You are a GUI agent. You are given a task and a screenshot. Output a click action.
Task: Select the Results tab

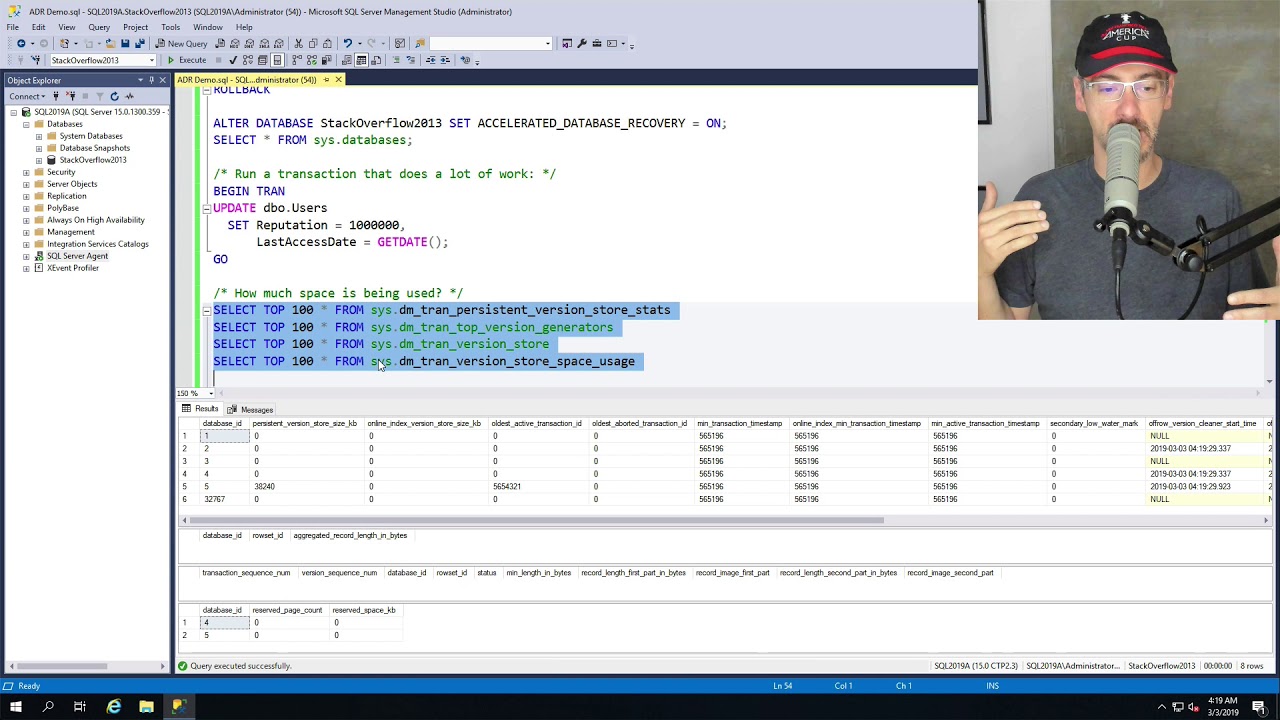coord(200,410)
